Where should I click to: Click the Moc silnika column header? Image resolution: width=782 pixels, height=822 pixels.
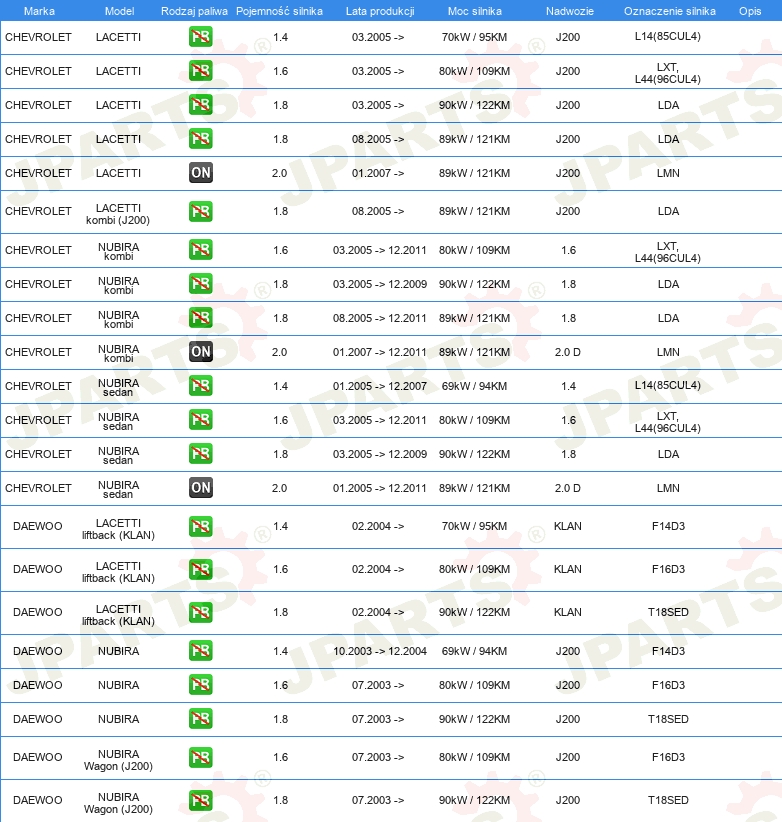[475, 11]
